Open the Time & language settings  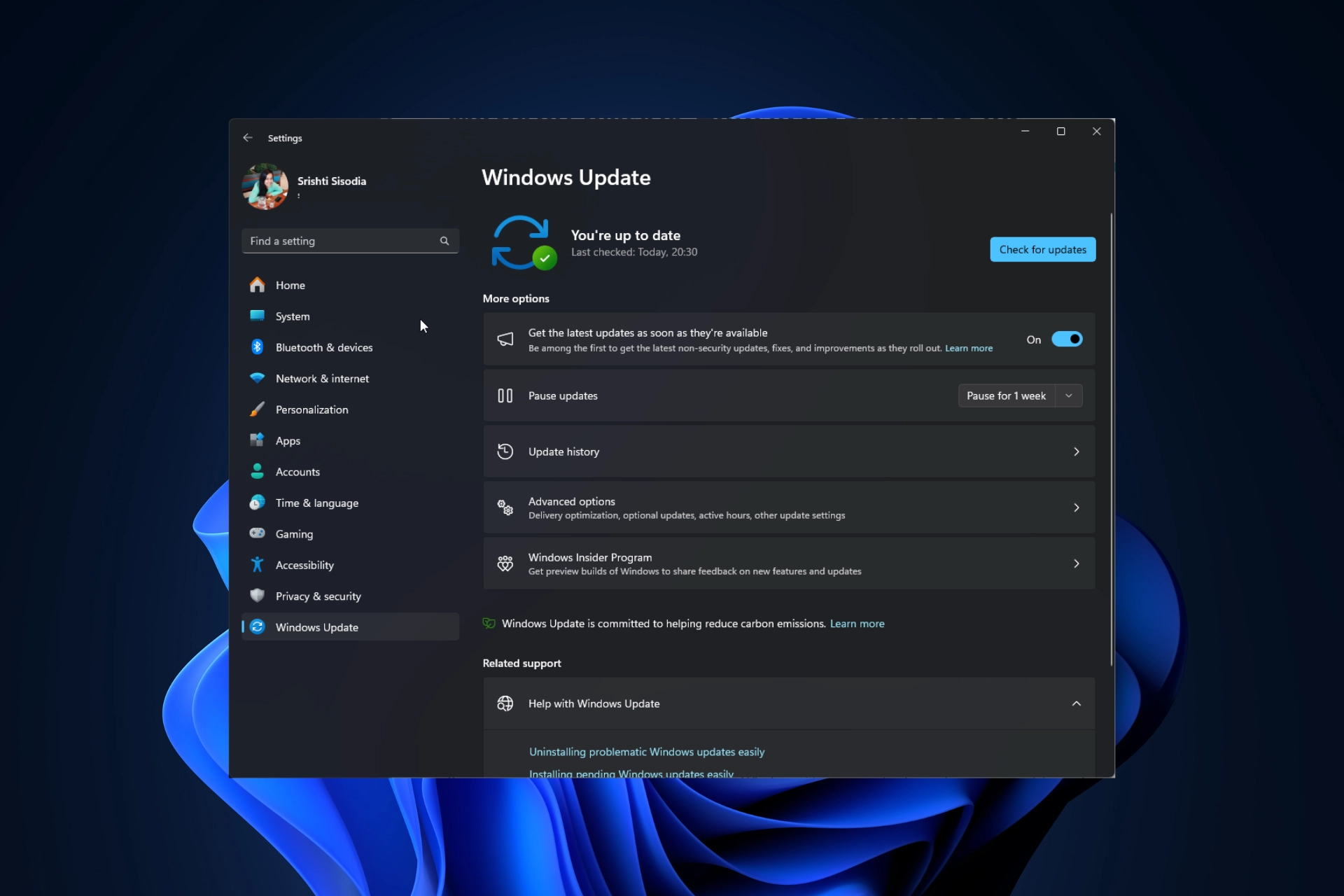[x=316, y=503]
